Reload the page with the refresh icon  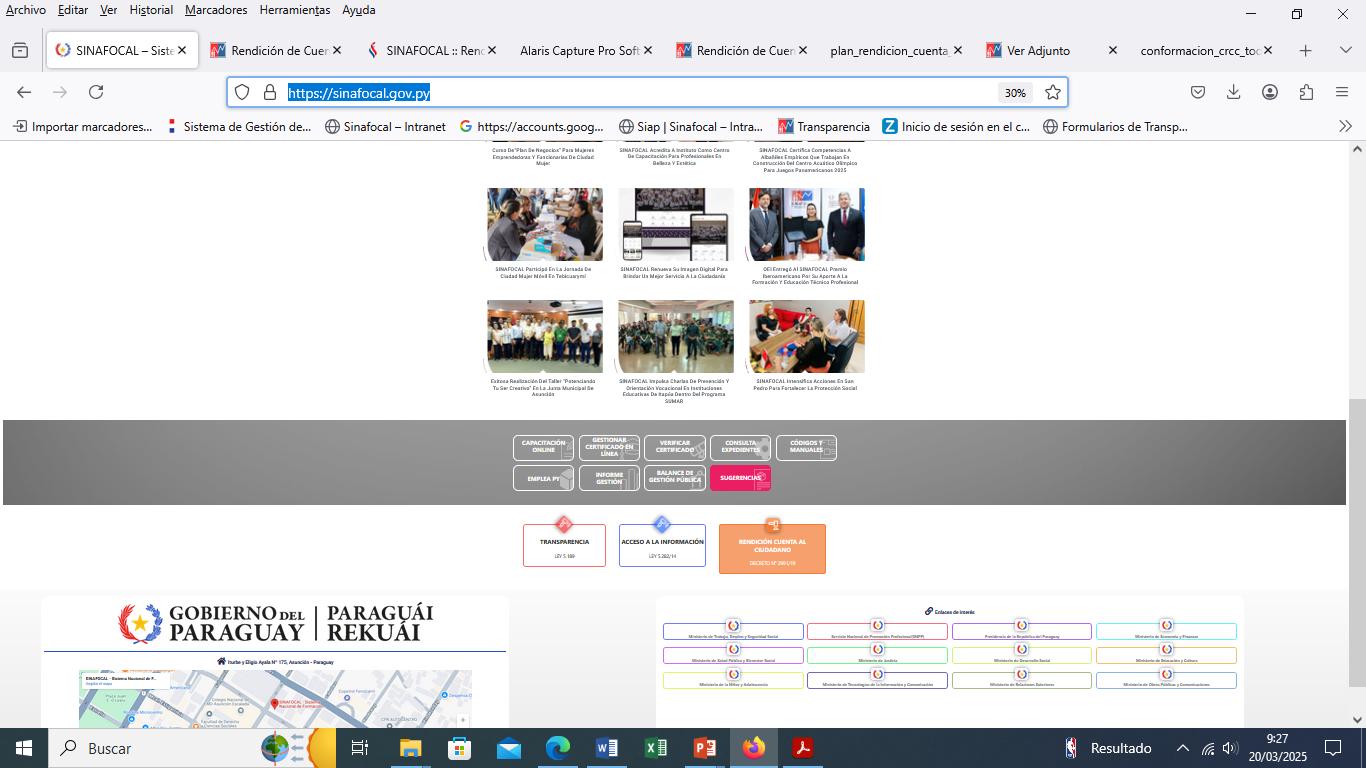[x=96, y=92]
